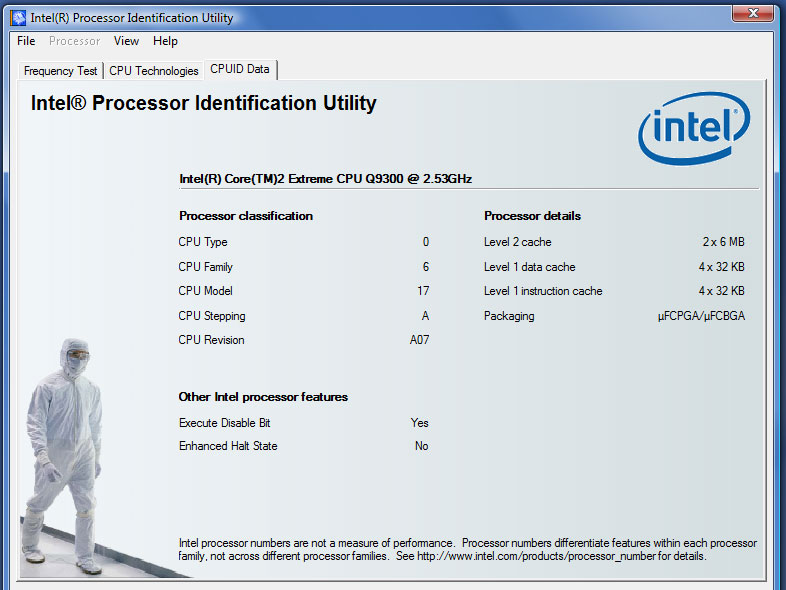Click the value 2 x 6 MB
Screen dimensions: 786x590
coord(724,242)
